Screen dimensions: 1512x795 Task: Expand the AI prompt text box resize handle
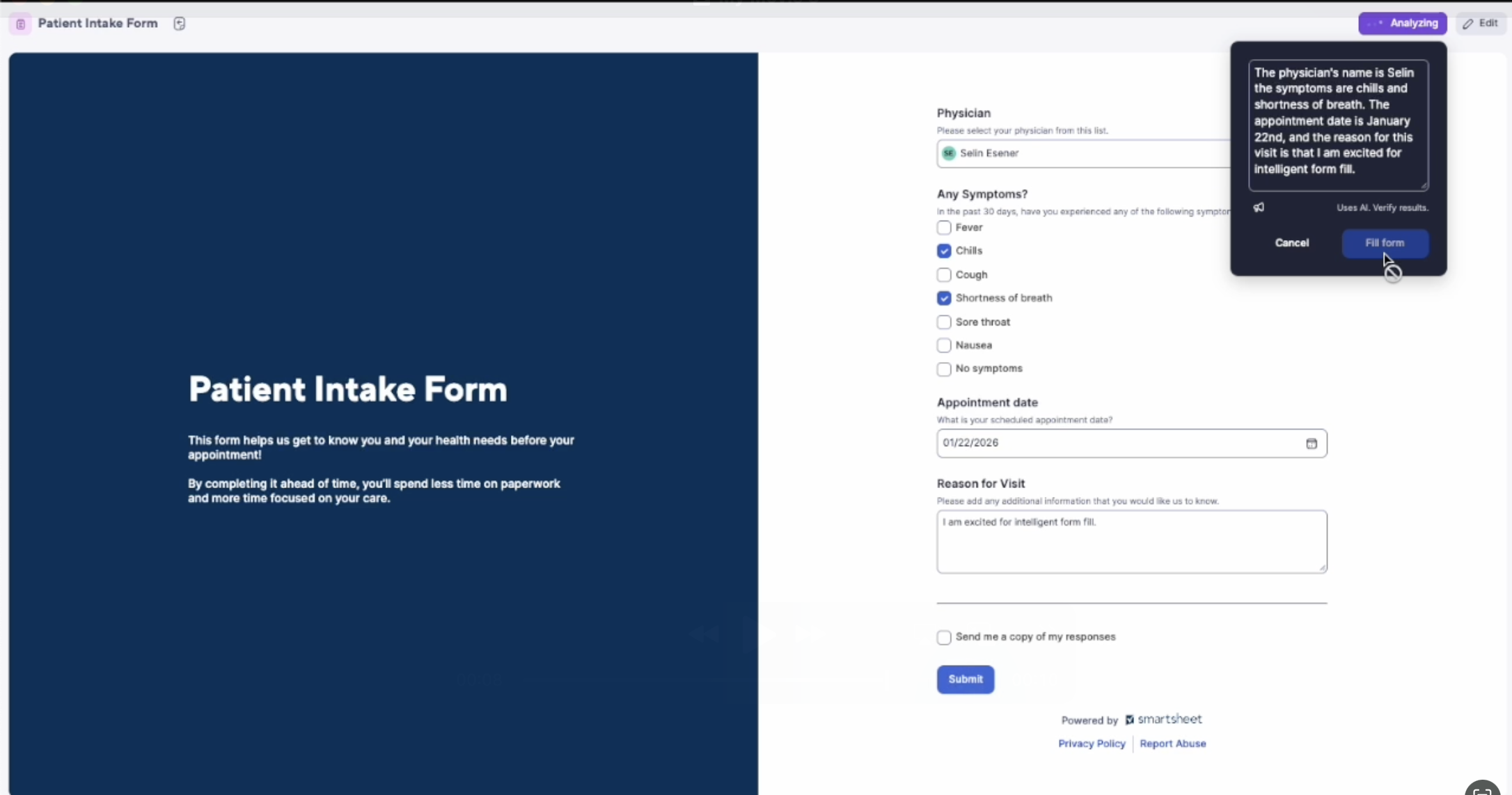click(x=1424, y=185)
